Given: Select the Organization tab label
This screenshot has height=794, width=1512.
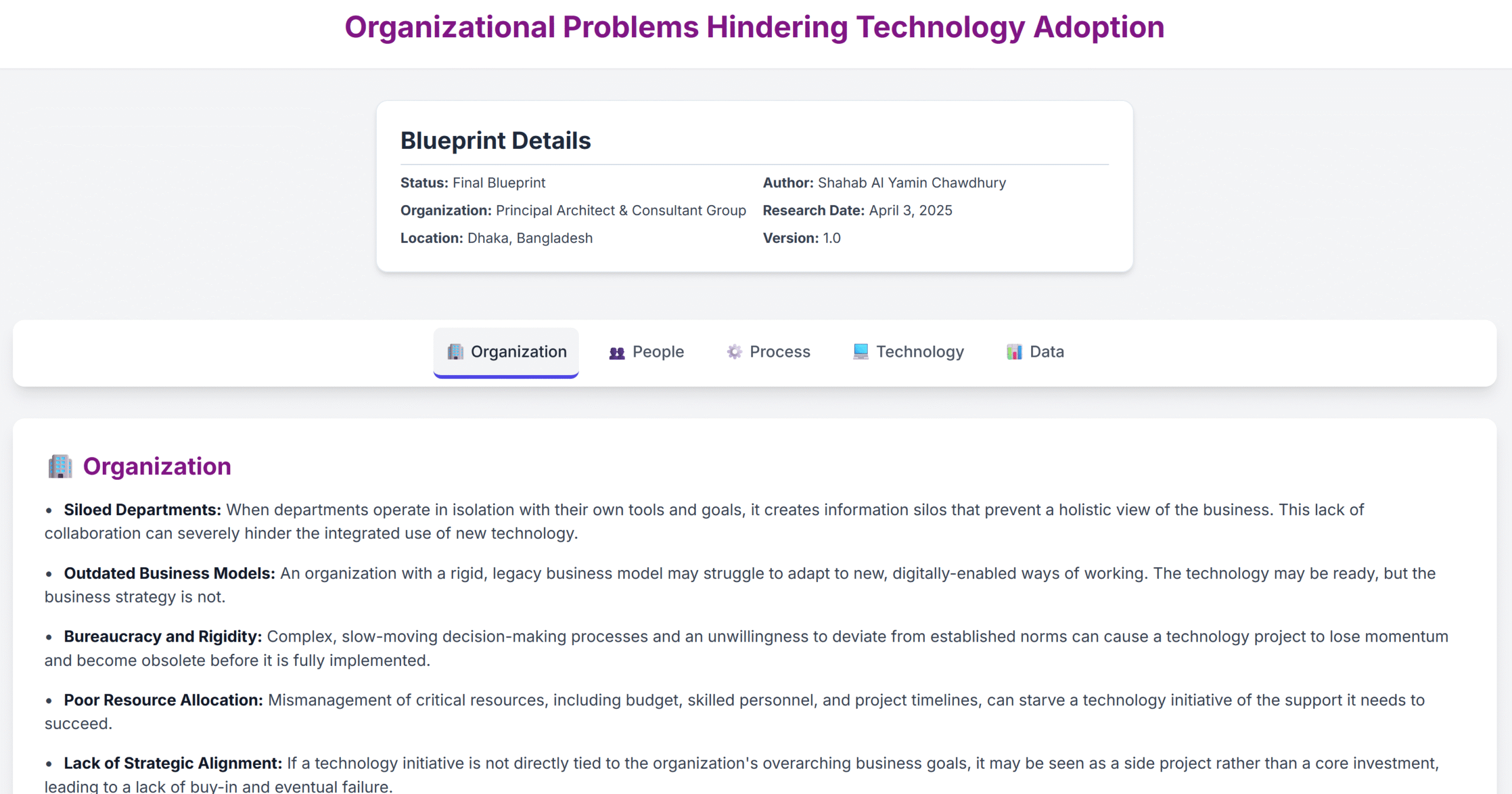Looking at the screenshot, I should [x=518, y=352].
